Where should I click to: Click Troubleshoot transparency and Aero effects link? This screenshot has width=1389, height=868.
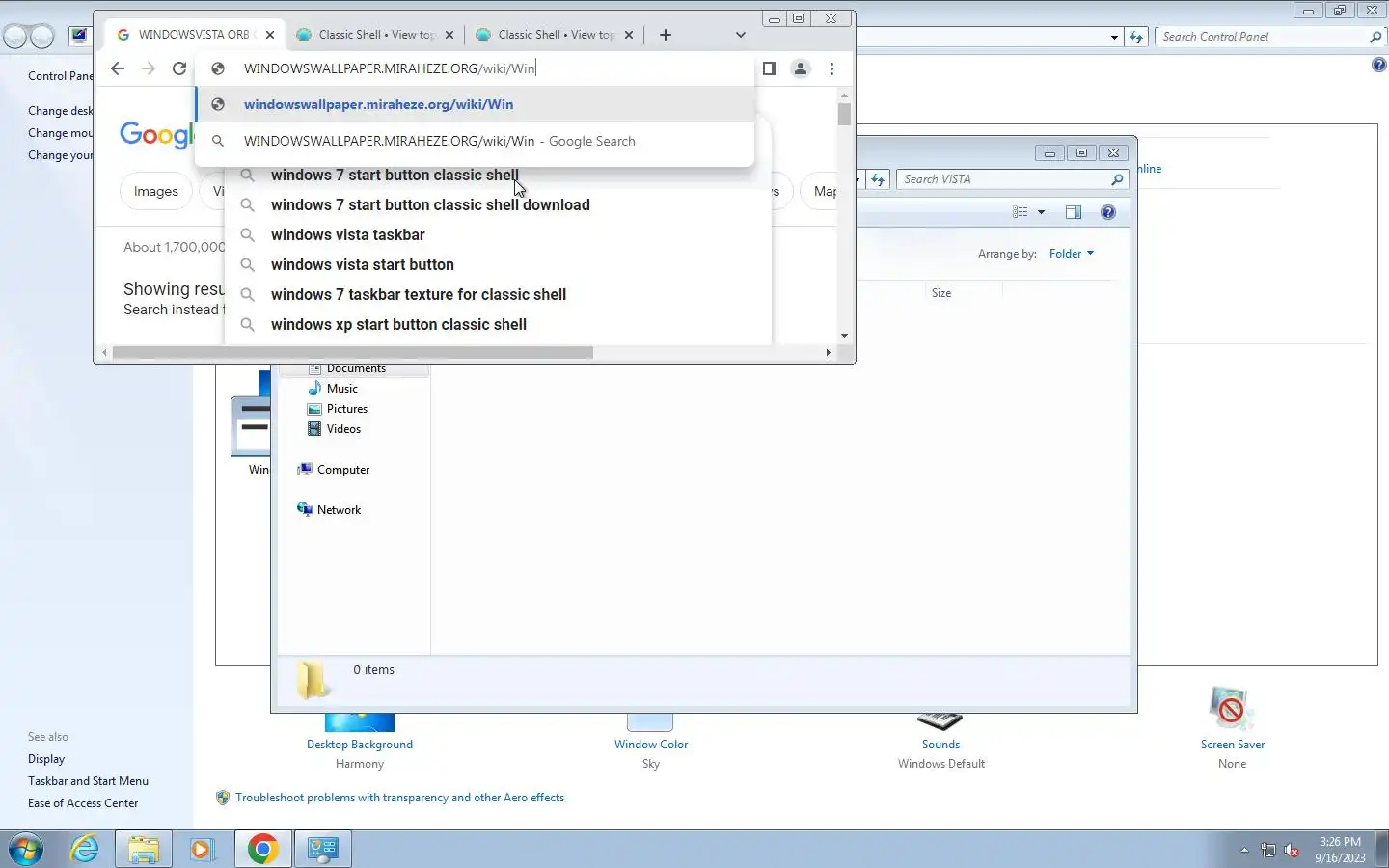[x=399, y=798]
